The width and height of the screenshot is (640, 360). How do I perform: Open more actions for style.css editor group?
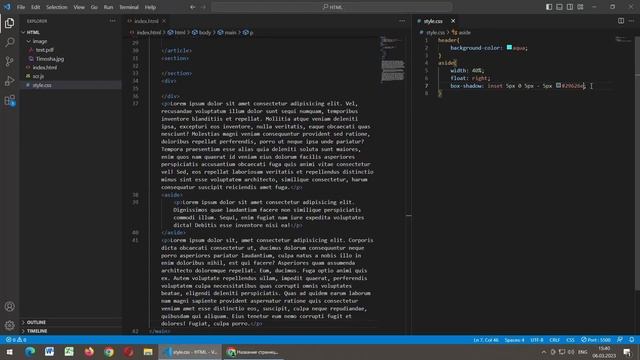point(631,21)
